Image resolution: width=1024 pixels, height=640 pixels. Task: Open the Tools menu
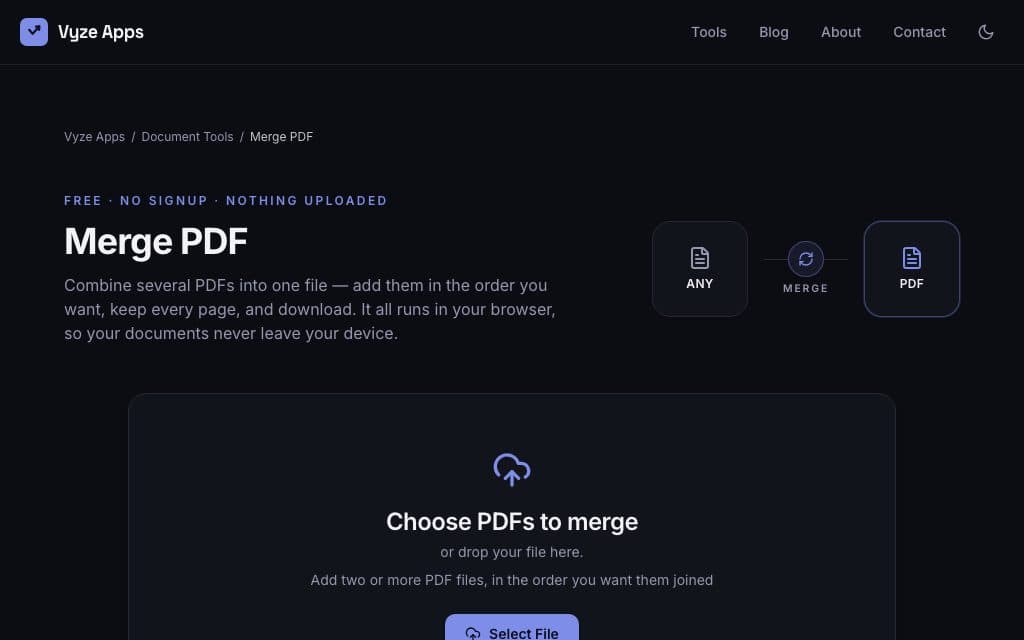pyautogui.click(x=709, y=32)
